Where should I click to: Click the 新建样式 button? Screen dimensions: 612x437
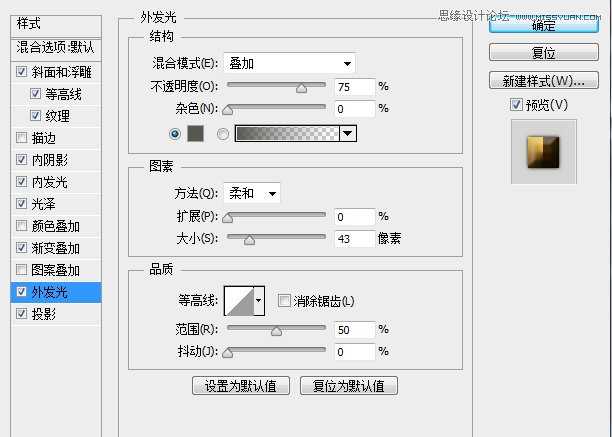tap(544, 80)
